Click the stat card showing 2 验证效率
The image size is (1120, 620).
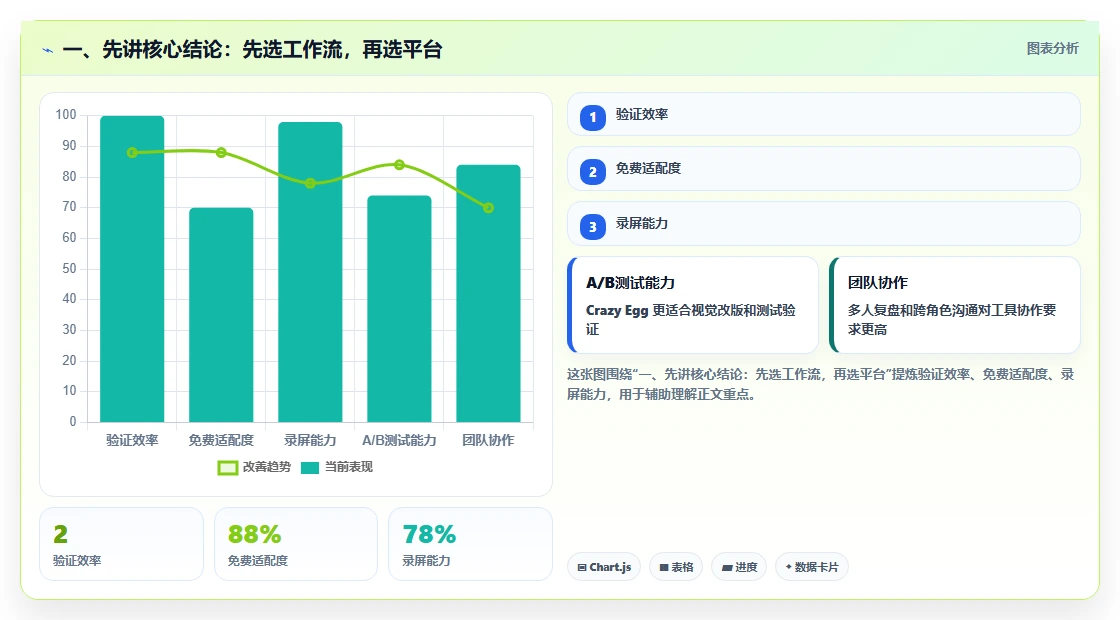pos(121,544)
